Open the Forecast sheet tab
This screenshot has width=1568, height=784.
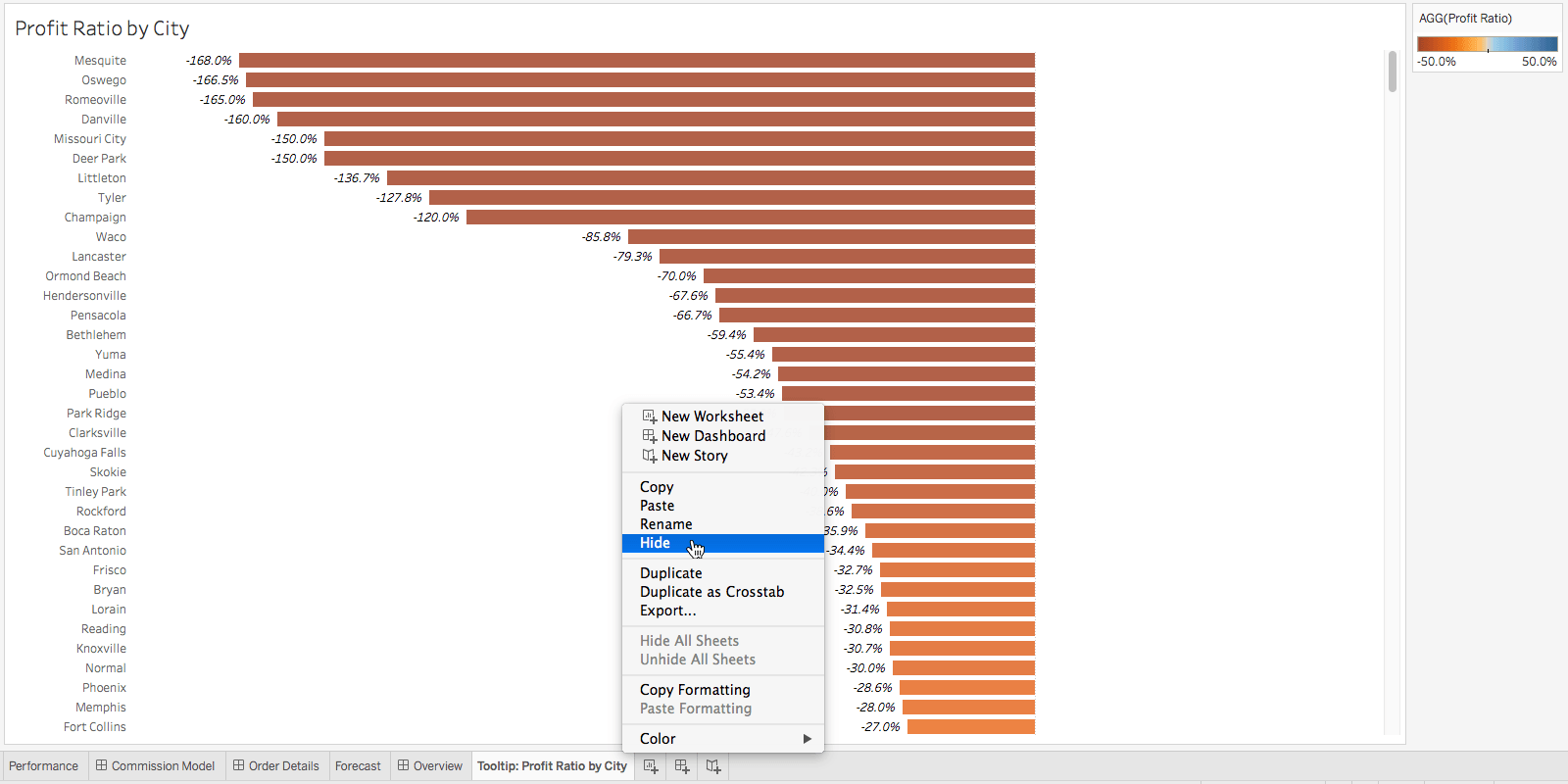coord(358,766)
